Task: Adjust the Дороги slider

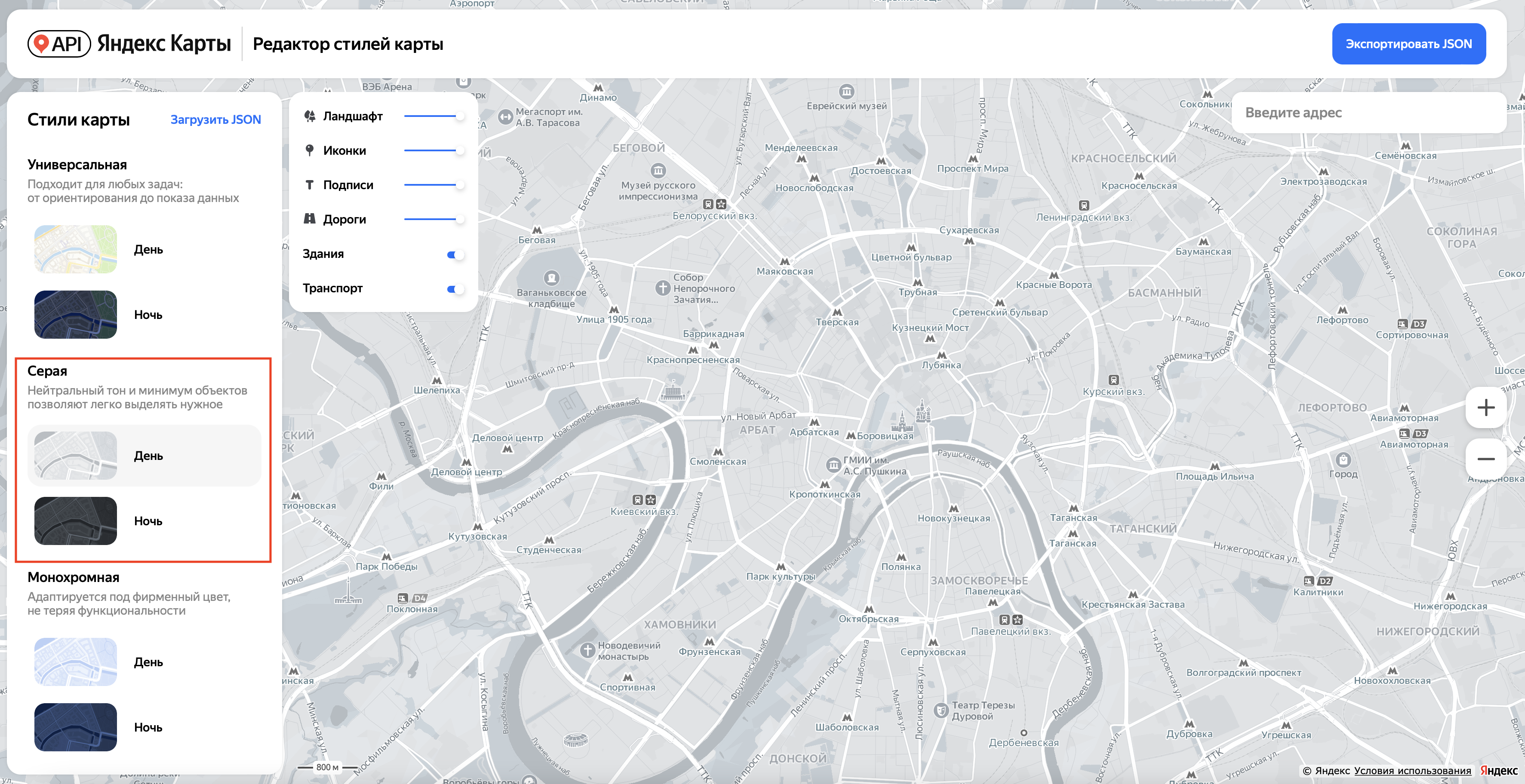Action: point(434,220)
